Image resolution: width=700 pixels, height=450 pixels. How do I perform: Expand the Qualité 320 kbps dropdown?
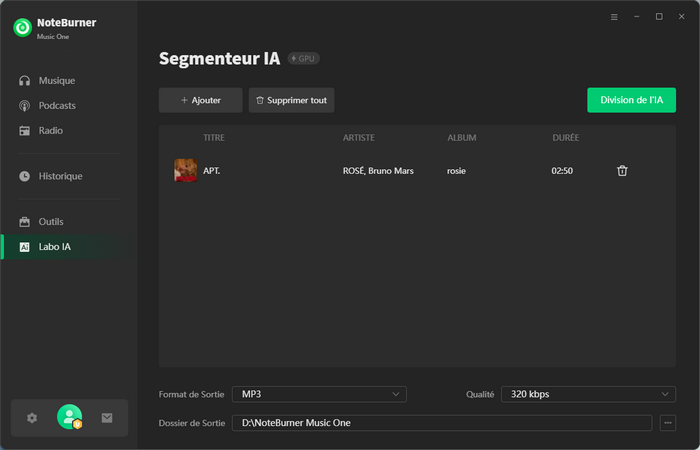click(x=587, y=394)
